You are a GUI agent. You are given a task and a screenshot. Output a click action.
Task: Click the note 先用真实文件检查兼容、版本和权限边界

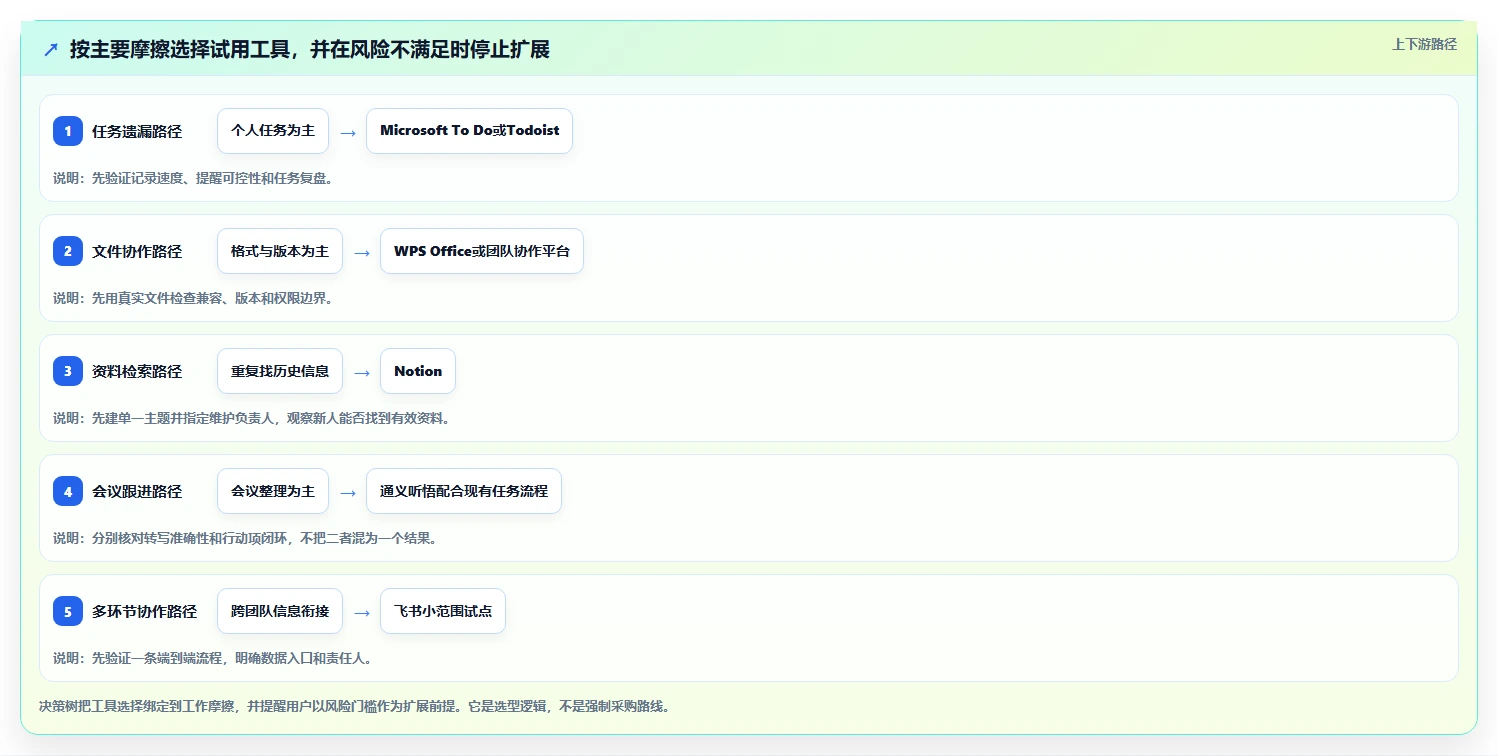click(x=193, y=298)
